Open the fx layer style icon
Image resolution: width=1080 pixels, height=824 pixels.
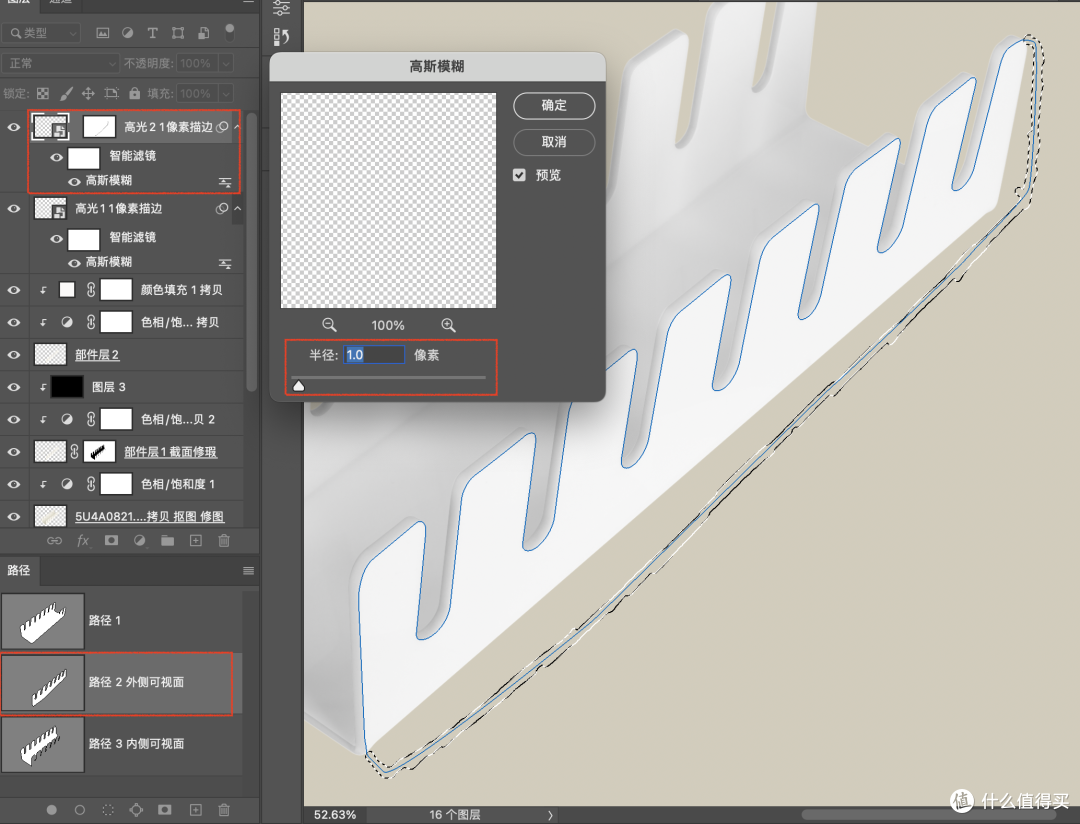pyautogui.click(x=83, y=541)
